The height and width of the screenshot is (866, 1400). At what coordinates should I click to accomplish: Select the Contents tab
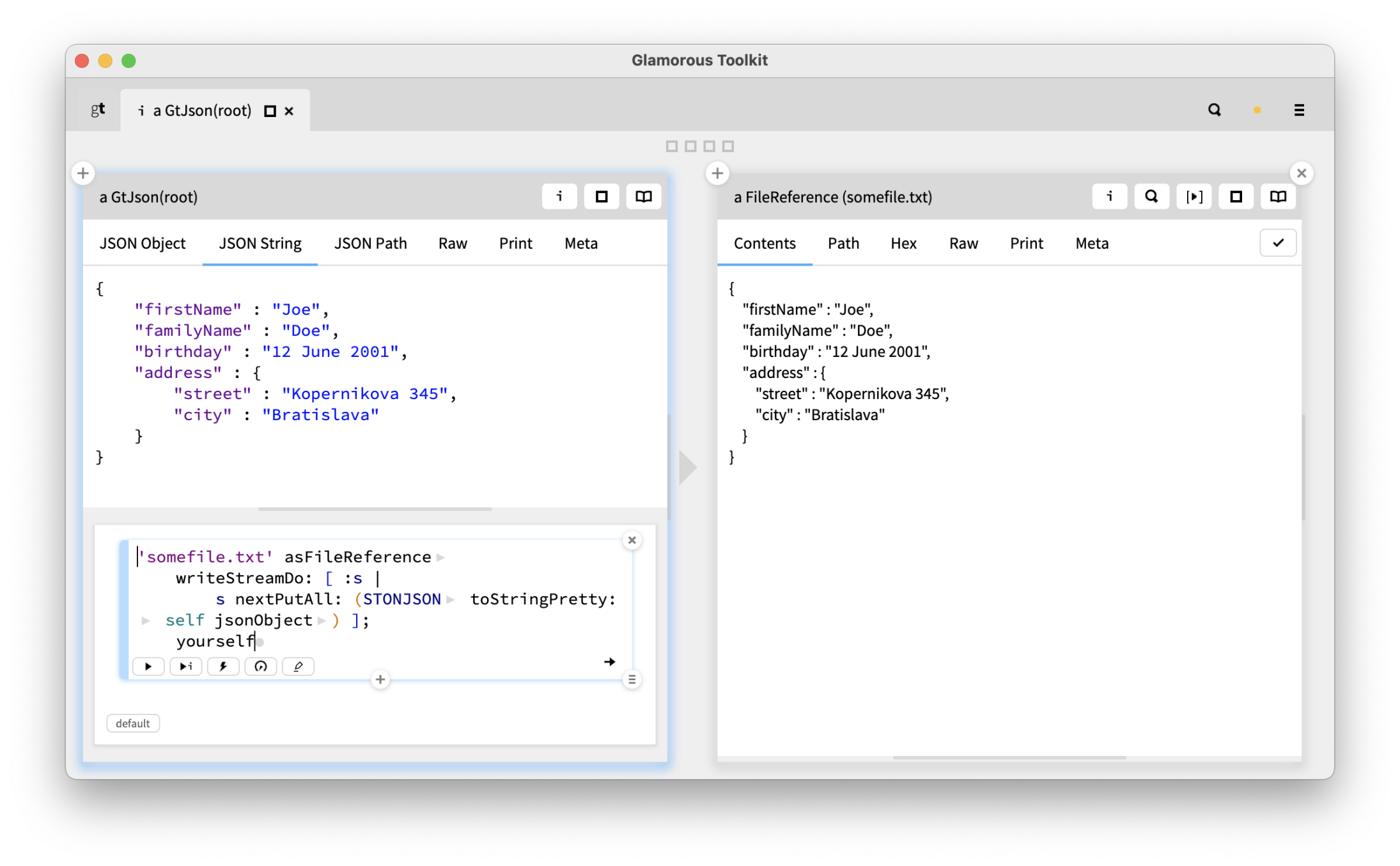coord(765,244)
